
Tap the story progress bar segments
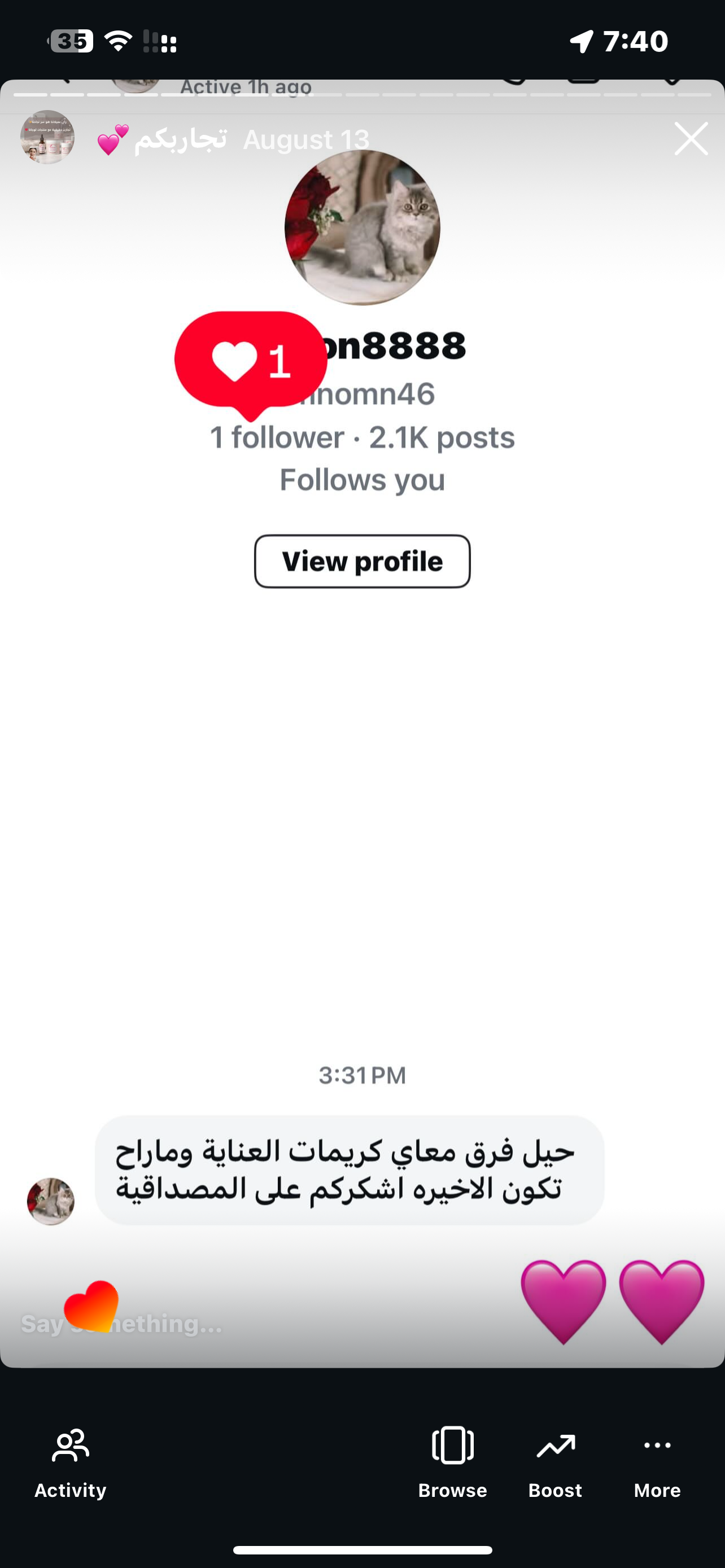pyautogui.click(x=362, y=95)
